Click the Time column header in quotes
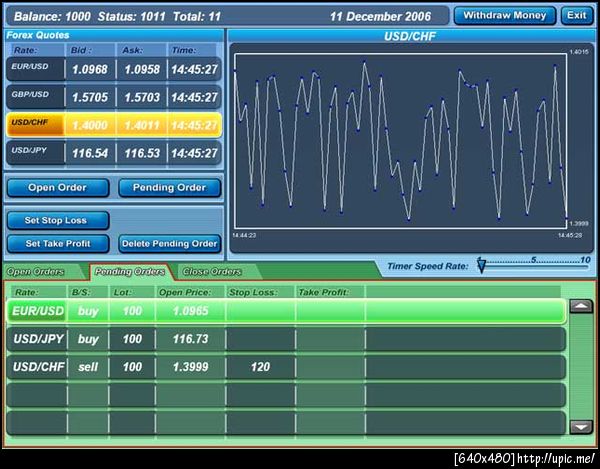 click(184, 50)
